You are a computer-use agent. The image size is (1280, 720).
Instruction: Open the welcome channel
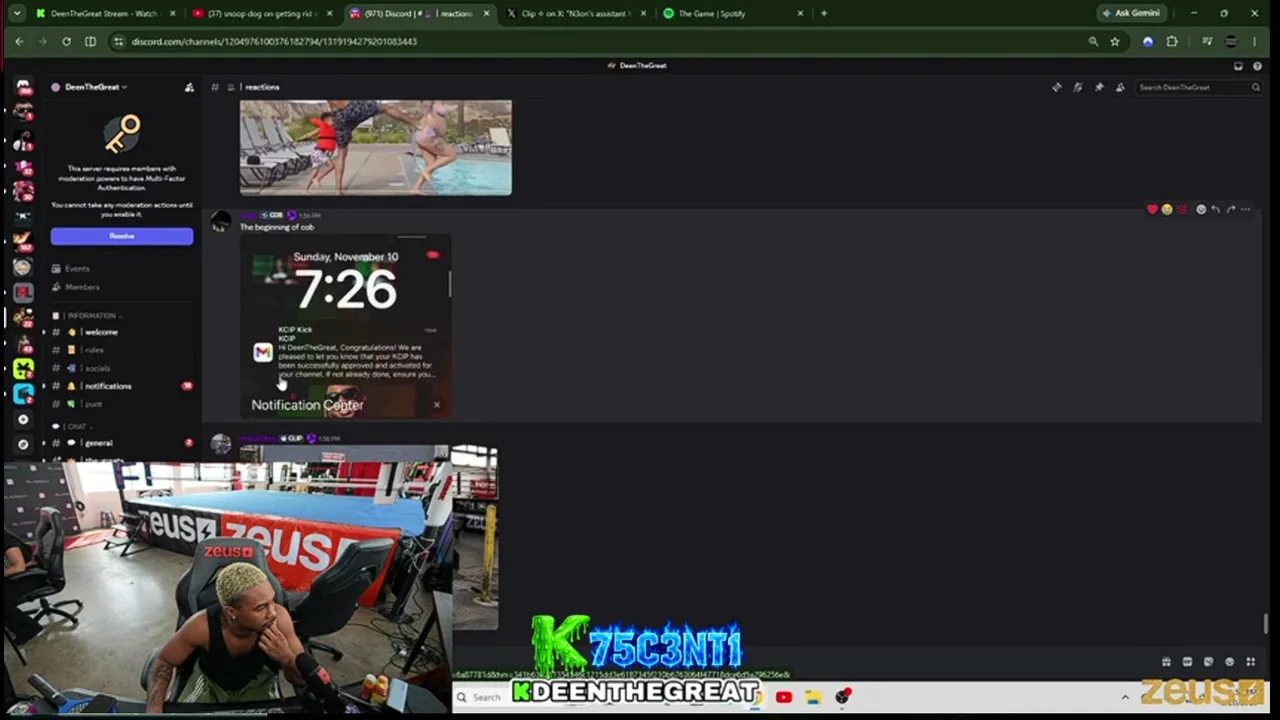[100, 332]
